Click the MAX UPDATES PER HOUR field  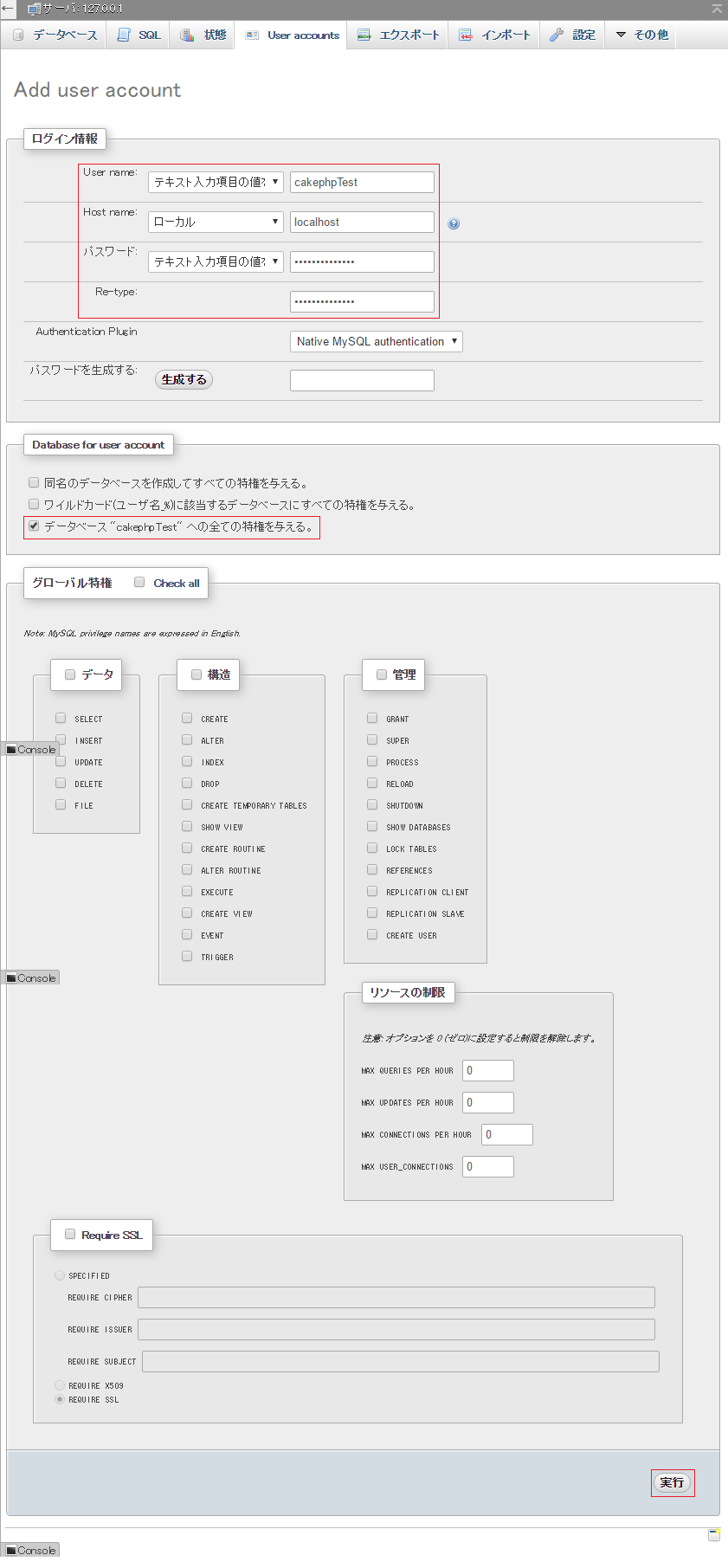click(488, 1102)
